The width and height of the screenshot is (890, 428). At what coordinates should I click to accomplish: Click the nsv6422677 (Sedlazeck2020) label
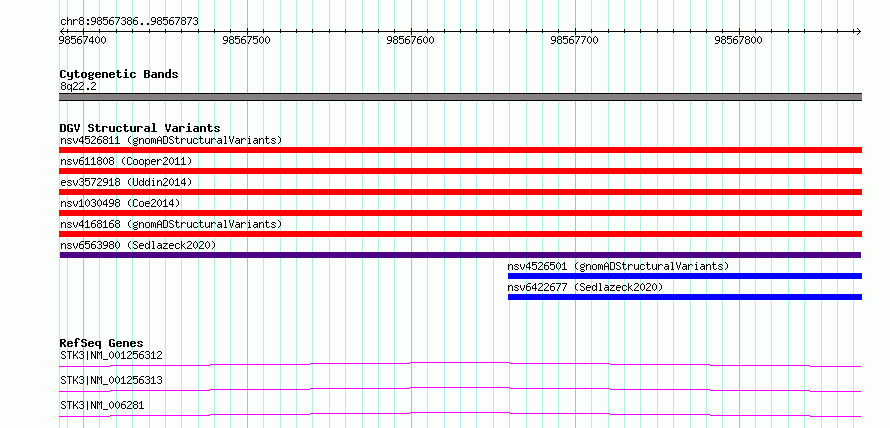tap(585, 287)
